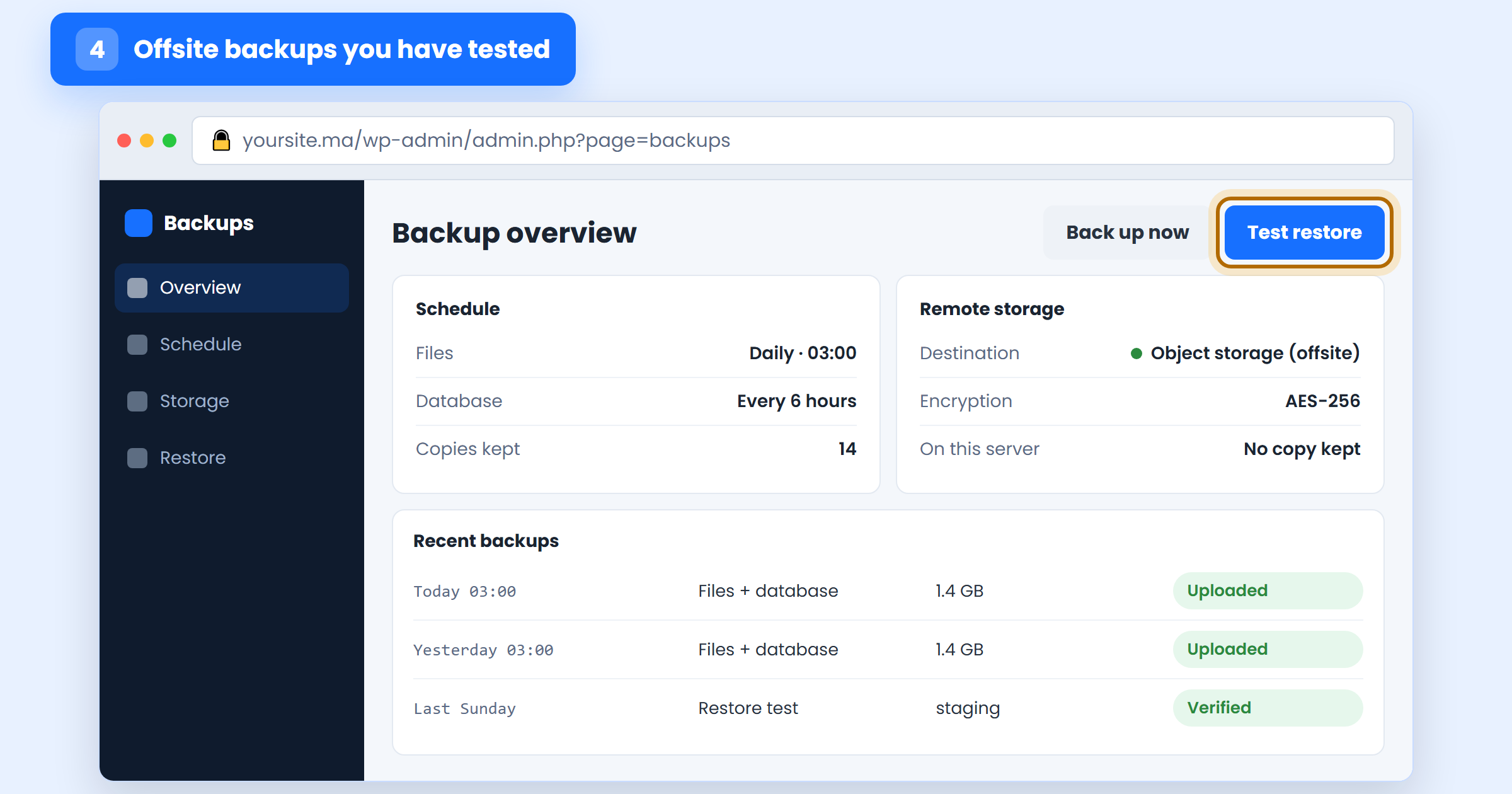Image resolution: width=1512 pixels, height=794 pixels.
Task: Click Uploaded badge for Today backup
Action: point(1268,591)
